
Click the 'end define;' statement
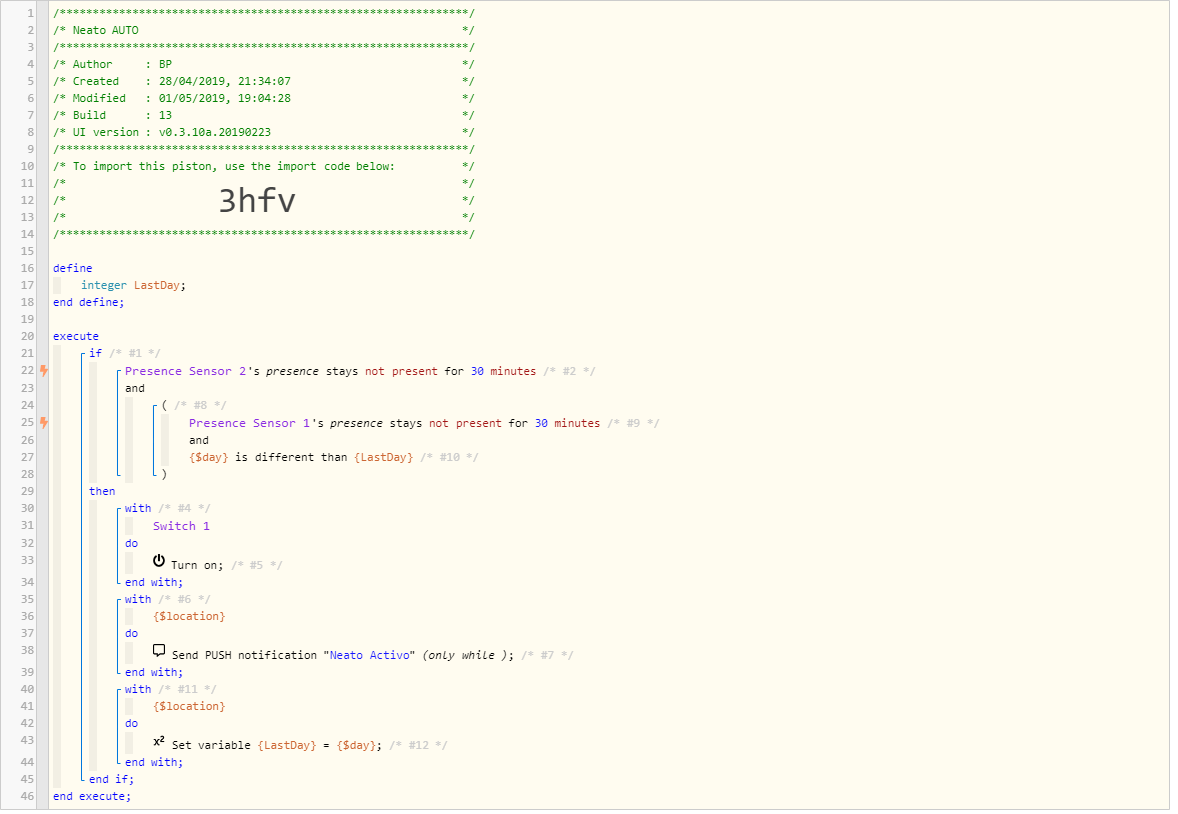(89, 302)
